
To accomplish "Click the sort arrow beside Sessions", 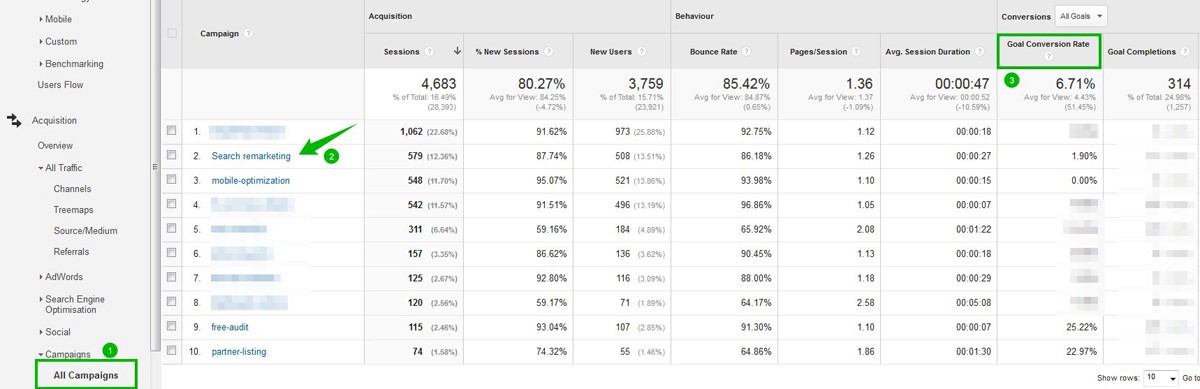I will coord(457,51).
